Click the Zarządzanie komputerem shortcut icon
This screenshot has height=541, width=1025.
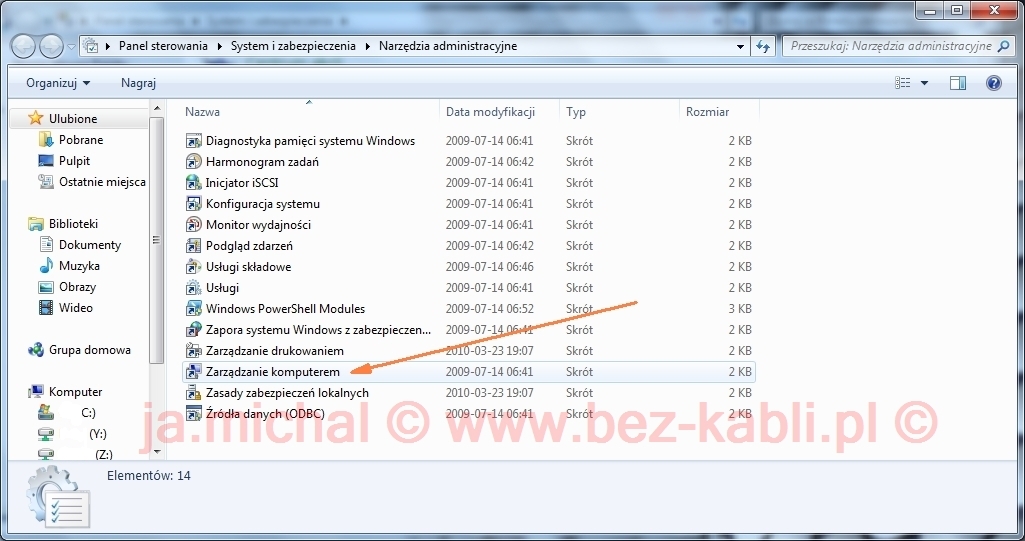[x=194, y=372]
